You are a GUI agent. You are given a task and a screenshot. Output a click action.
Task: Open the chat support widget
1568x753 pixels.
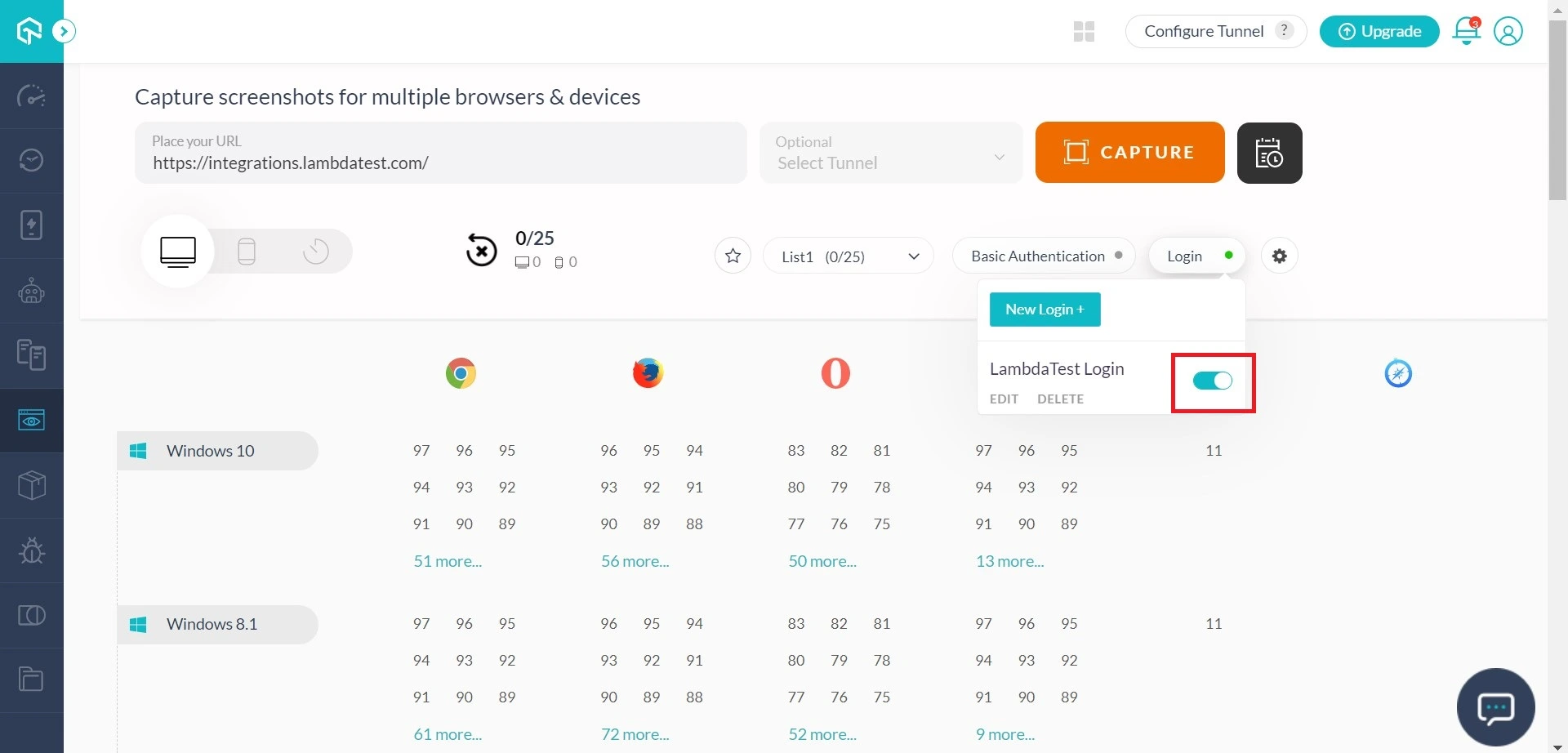pyautogui.click(x=1495, y=707)
